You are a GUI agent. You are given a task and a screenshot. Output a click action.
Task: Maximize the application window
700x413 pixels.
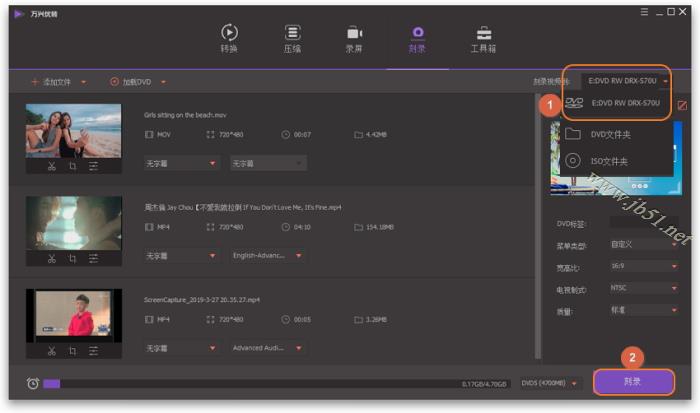tap(671, 12)
